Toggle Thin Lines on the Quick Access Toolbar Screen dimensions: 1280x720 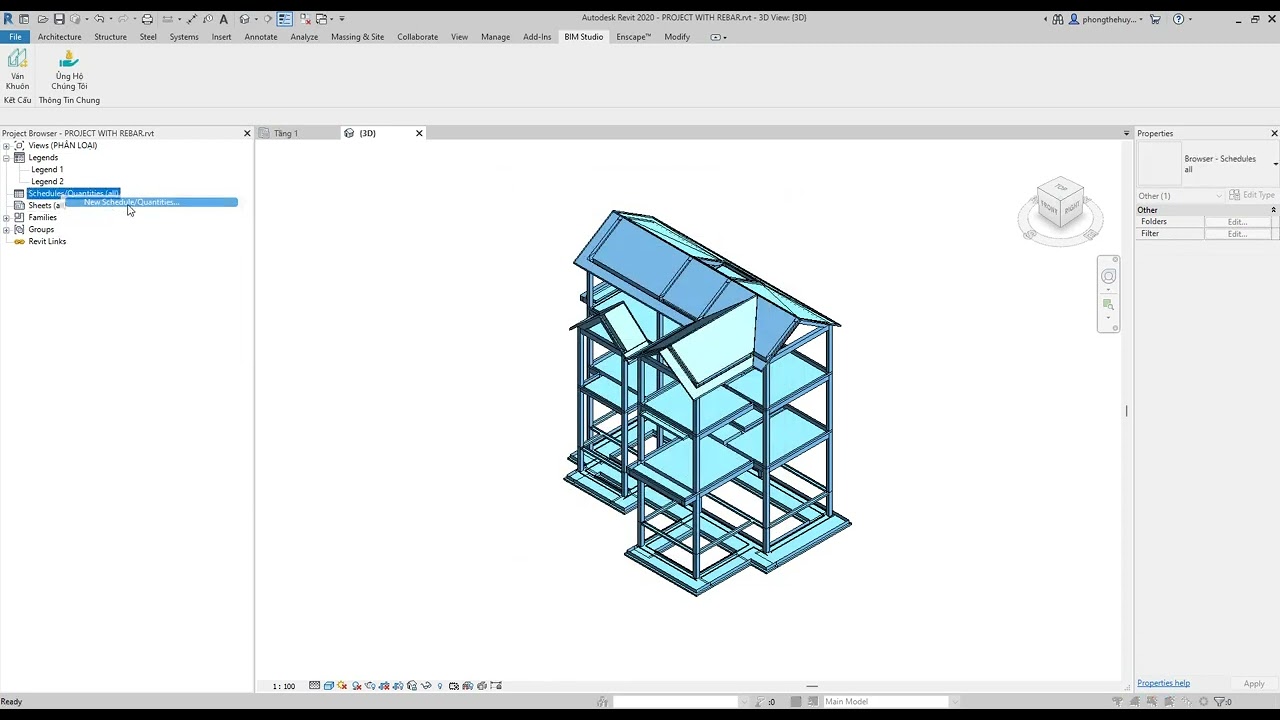pos(284,18)
